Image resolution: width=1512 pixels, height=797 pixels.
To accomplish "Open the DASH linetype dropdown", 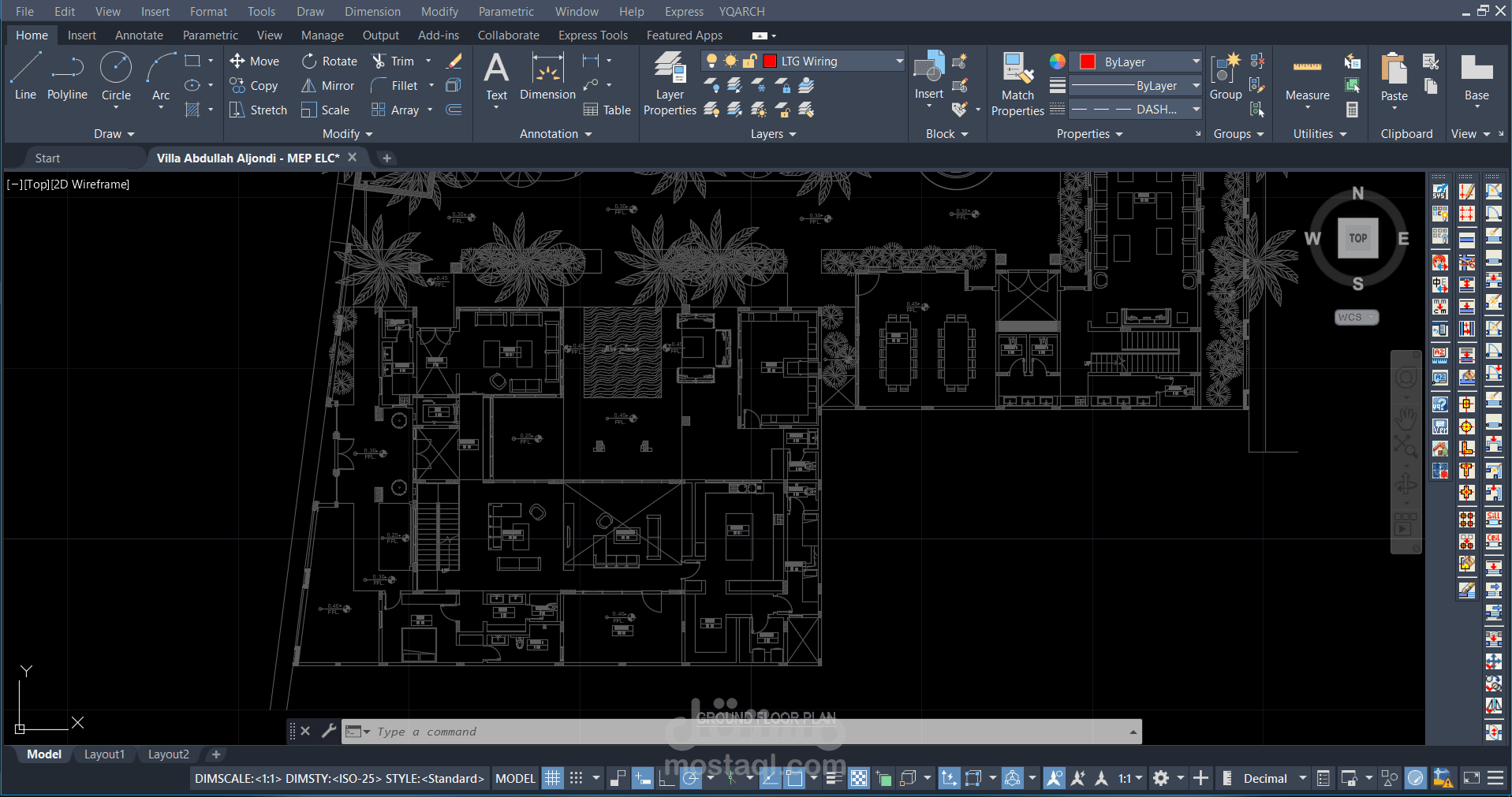I will [1196, 110].
